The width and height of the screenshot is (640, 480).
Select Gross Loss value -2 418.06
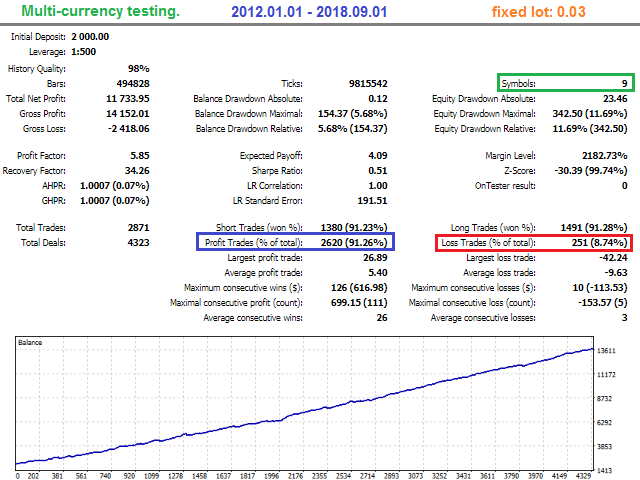[129, 129]
